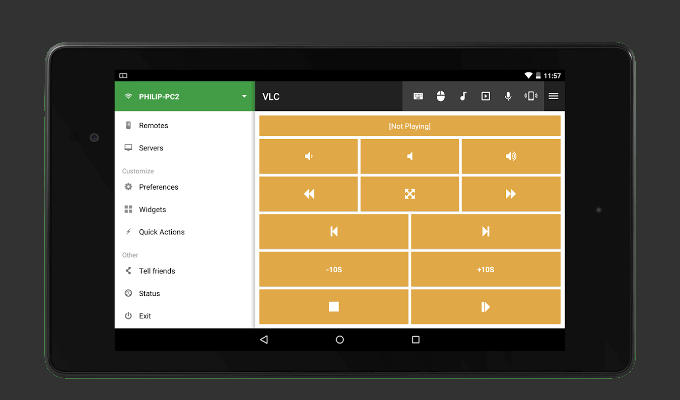Activate the microphone voice icon
The width and height of the screenshot is (680, 400).
coord(508,96)
